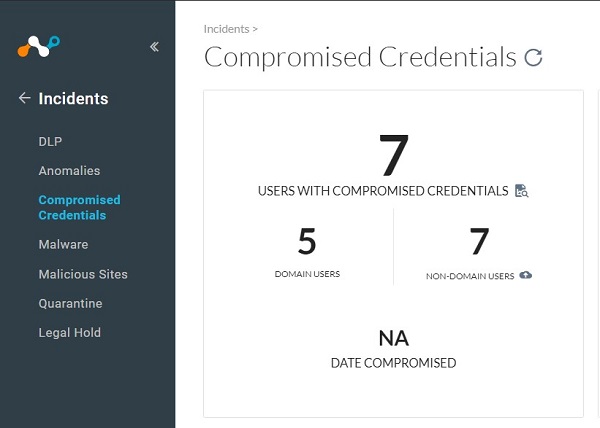
Task: Navigate to Malicious Sites
Action: point(83,274)
